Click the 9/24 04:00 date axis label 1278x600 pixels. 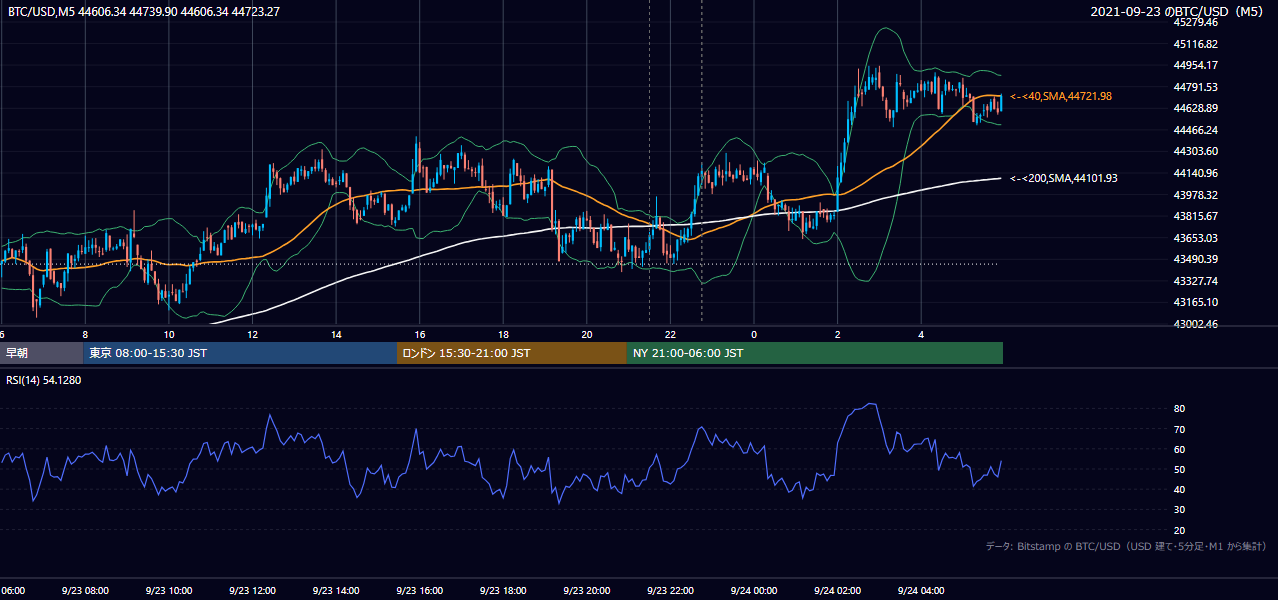tap(920, 591)
